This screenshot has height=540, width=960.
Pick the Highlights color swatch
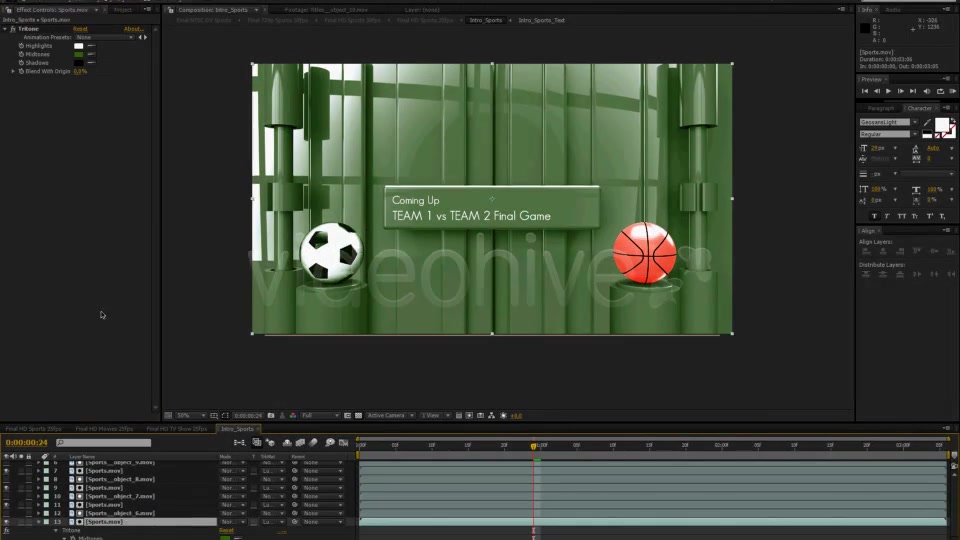[x=78, y=46]
